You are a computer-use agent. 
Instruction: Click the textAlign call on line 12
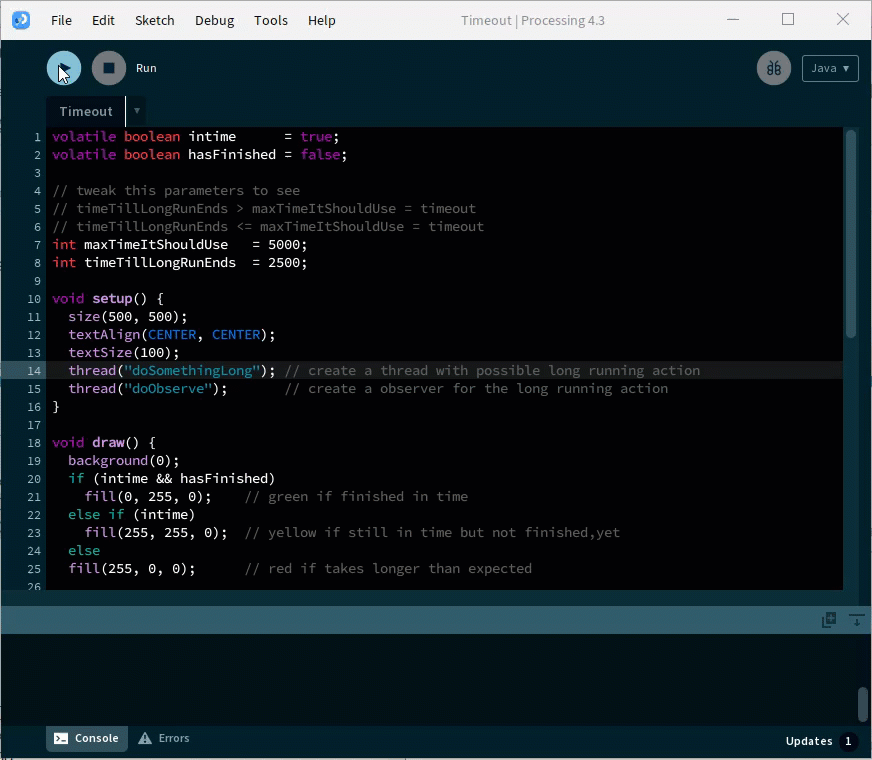(x=171, y=335)
